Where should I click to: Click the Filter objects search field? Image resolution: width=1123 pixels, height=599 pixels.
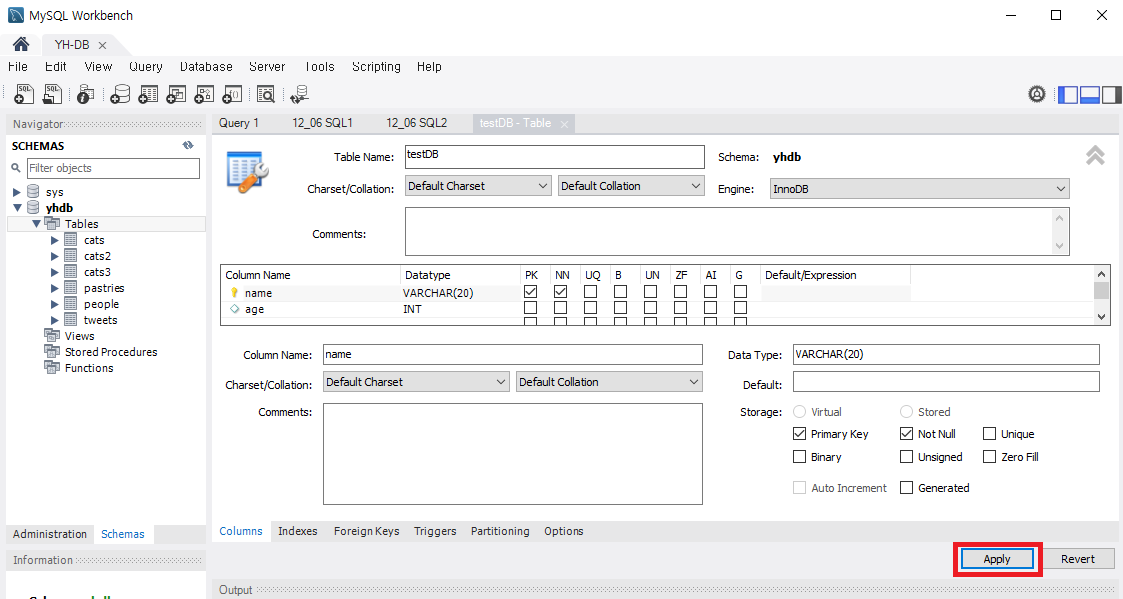[113, 168]
